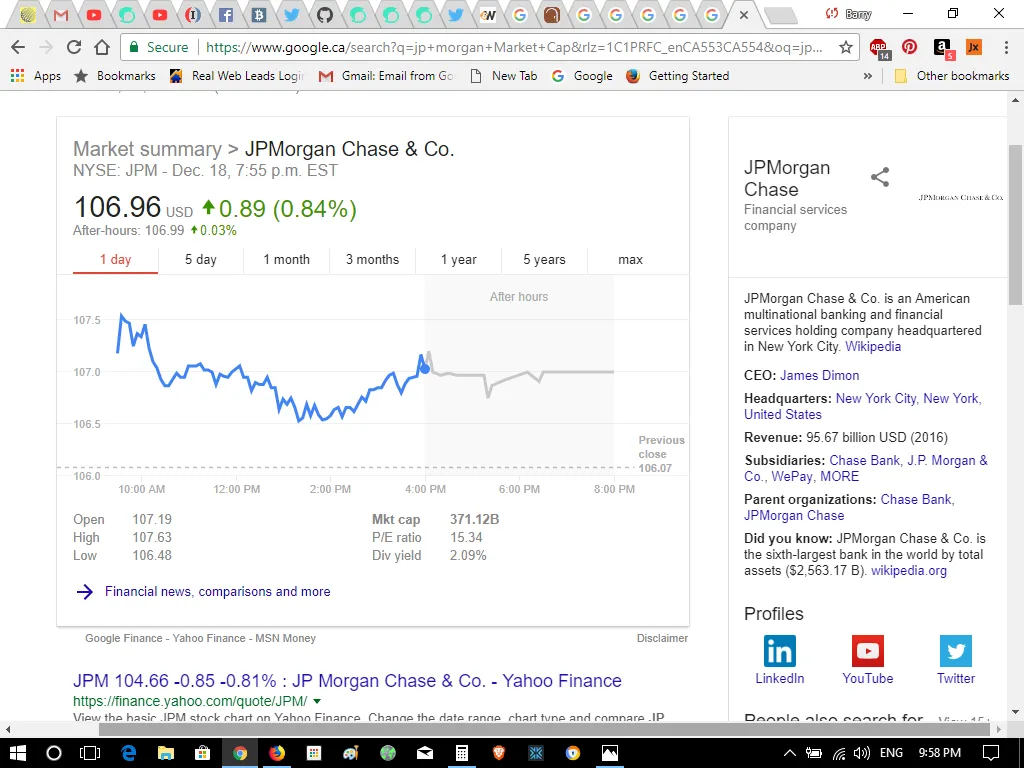The image size is (1024, 768).
Task: Open JPMorgan's YouTube profile
Action: 867,660
